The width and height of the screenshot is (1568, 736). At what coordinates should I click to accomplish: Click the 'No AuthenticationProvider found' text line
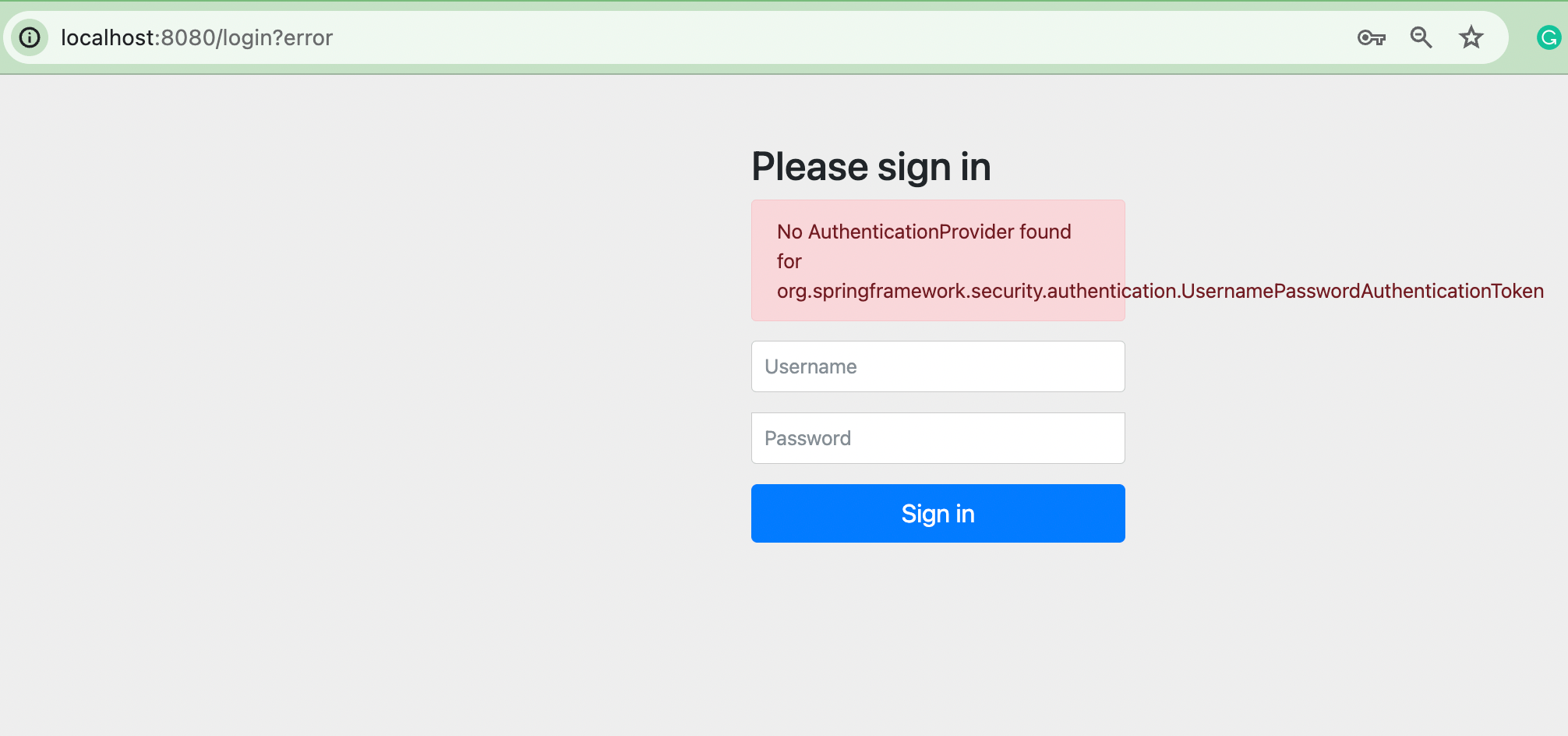tap(923, 232)
